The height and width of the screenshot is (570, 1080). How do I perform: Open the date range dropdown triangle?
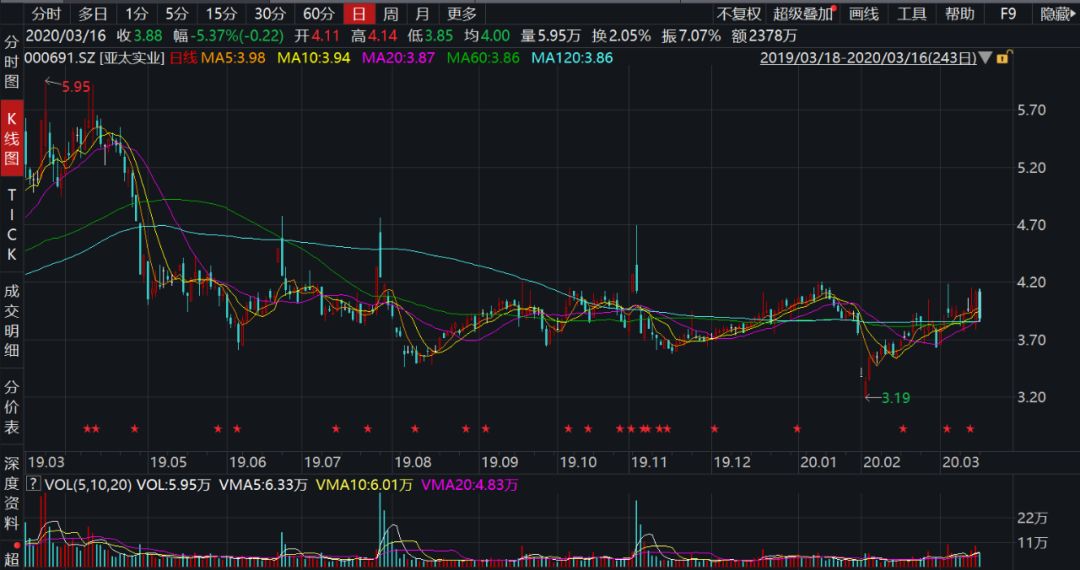[x=986, y=58]
